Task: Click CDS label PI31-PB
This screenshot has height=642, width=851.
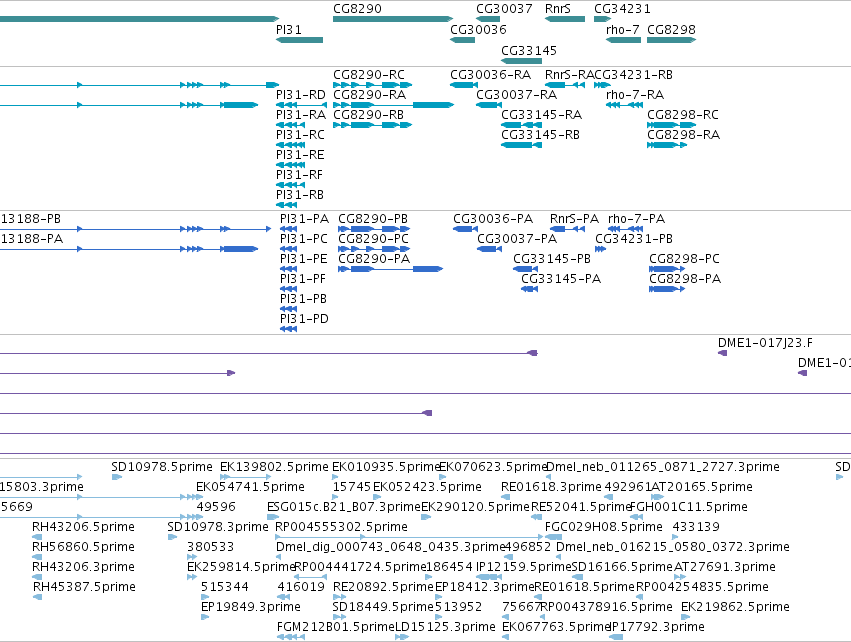Action: click(303, 299)
